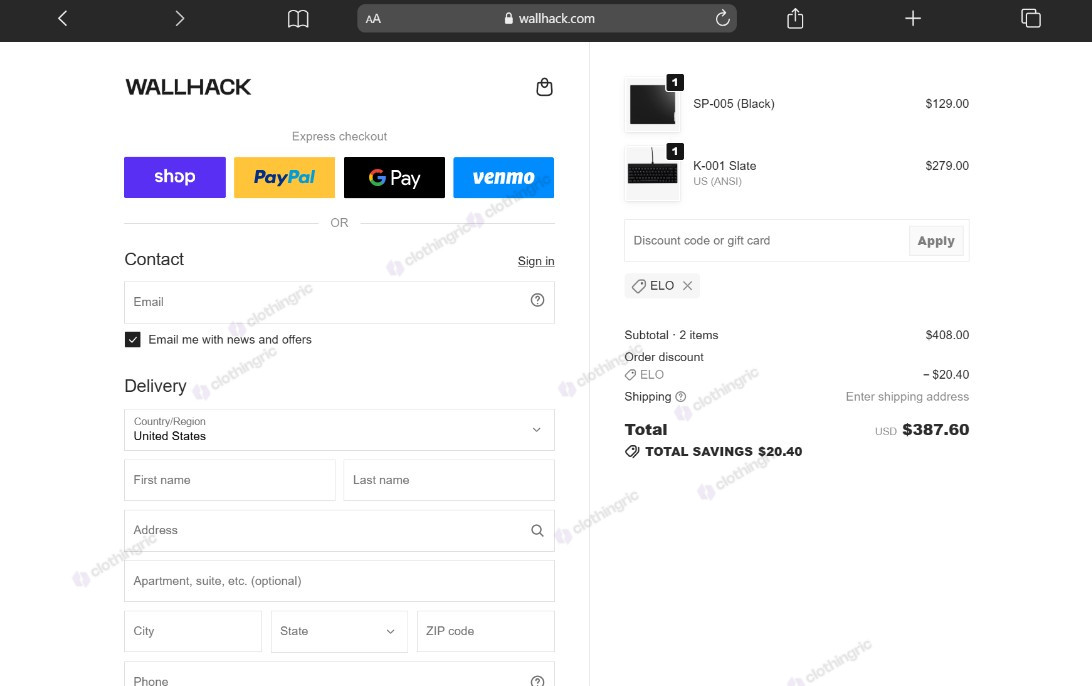Click the $387.60 total amount
The width and height of the screenshot is (1092, 686).
coord(935,430)
